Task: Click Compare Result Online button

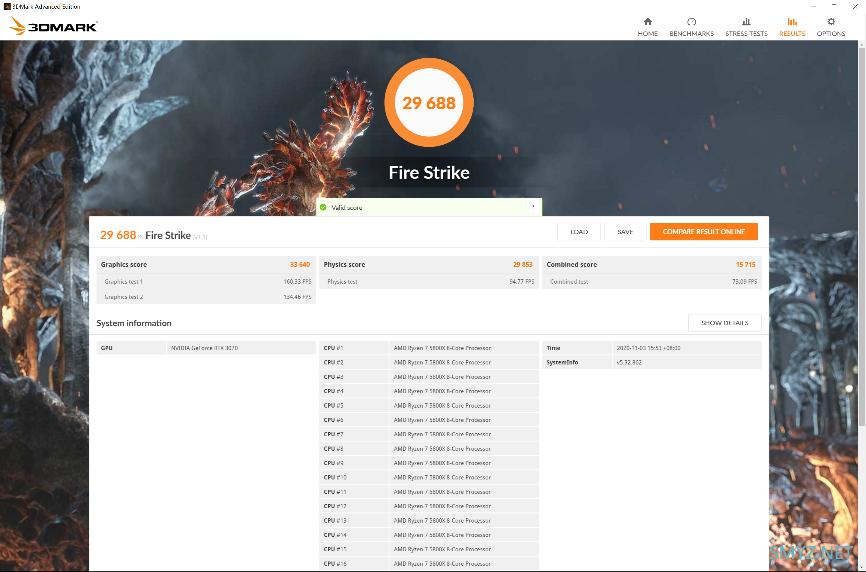Action: (x=704, y=232)
